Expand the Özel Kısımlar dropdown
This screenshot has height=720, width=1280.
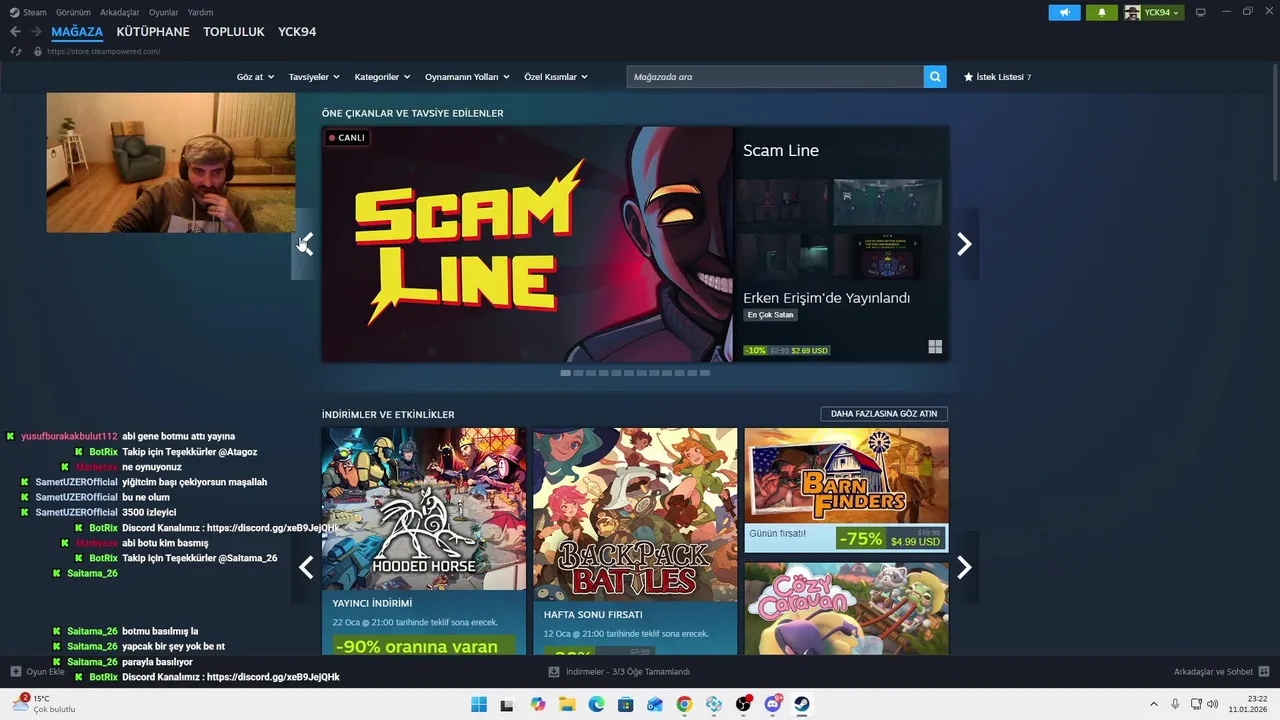(x=555, y=77)
